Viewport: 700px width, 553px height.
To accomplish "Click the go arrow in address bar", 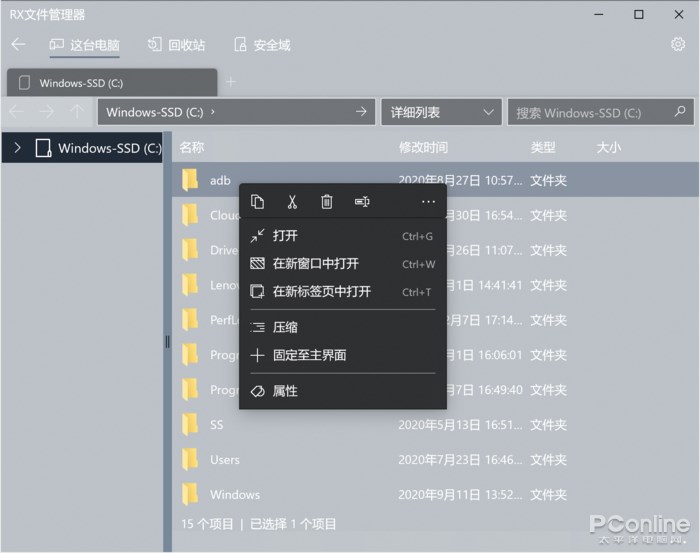I will 361,112.
